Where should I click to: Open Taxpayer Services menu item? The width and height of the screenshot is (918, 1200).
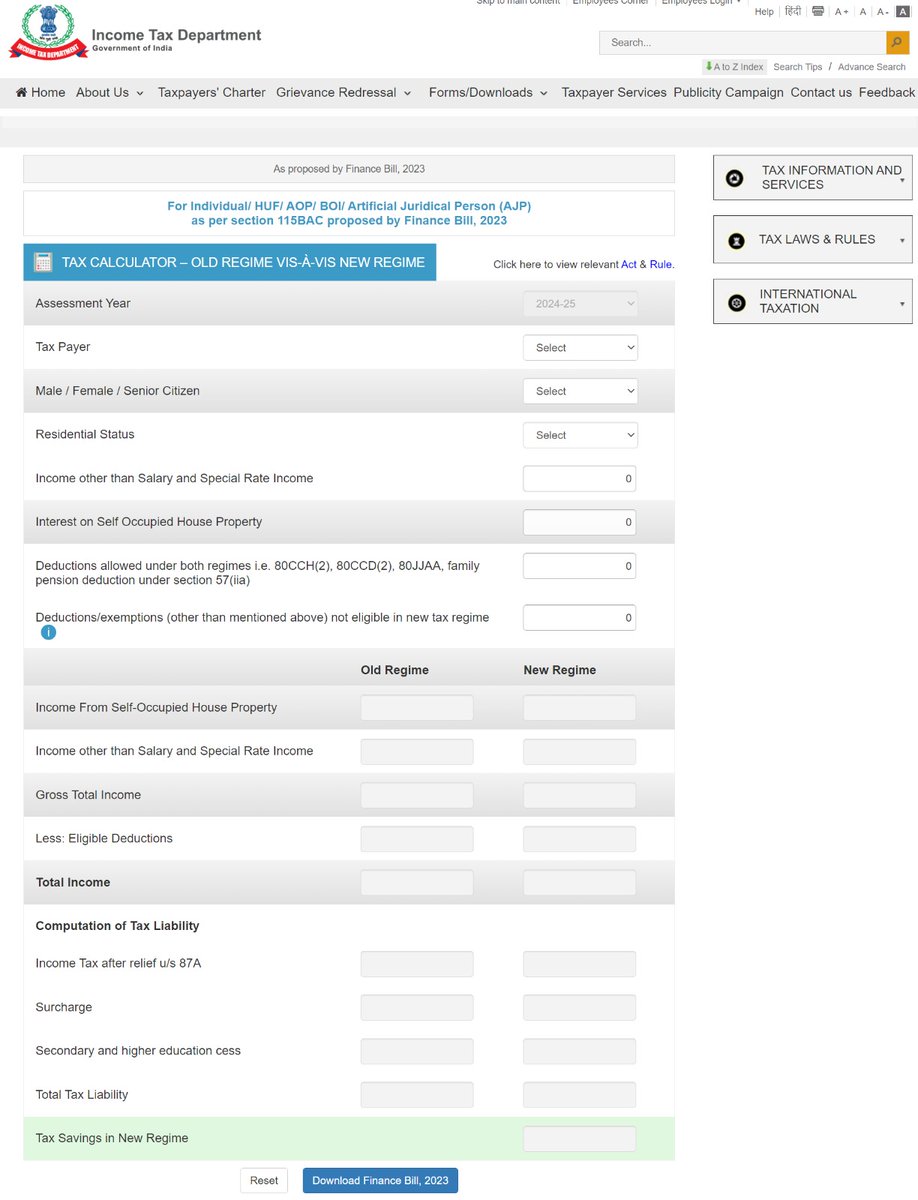coord(614,92)
